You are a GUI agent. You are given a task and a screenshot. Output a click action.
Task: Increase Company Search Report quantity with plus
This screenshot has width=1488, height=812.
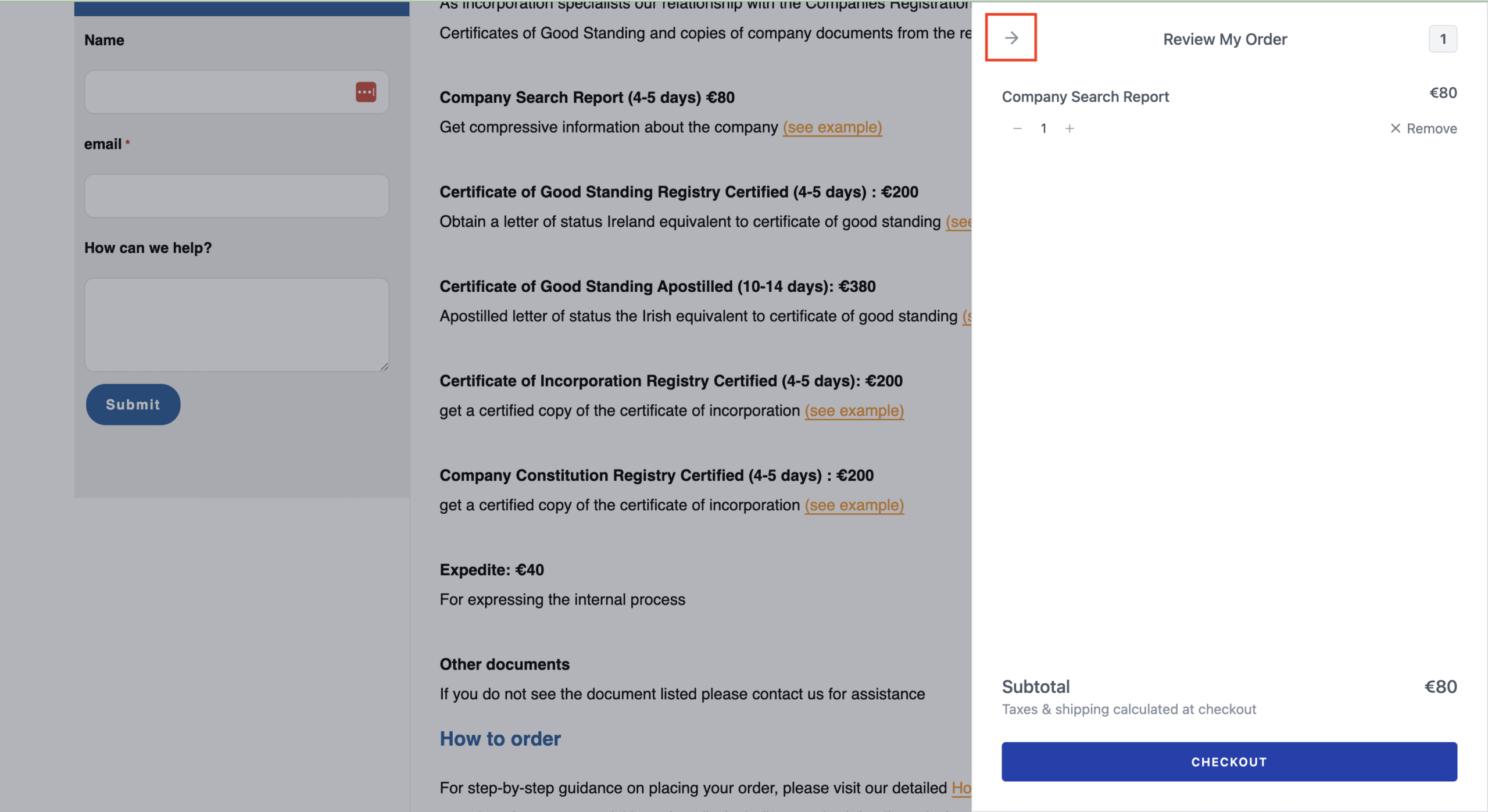[x=1069, y=128]
